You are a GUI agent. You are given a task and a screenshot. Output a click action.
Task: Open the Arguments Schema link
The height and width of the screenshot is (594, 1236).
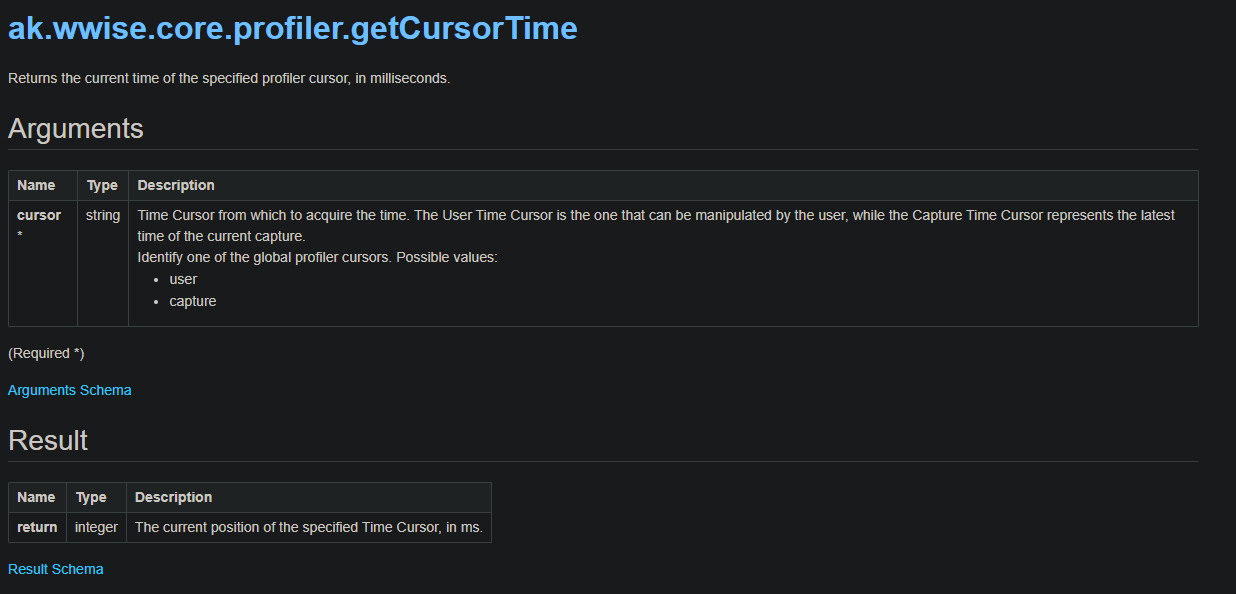[x=70, y=390]
